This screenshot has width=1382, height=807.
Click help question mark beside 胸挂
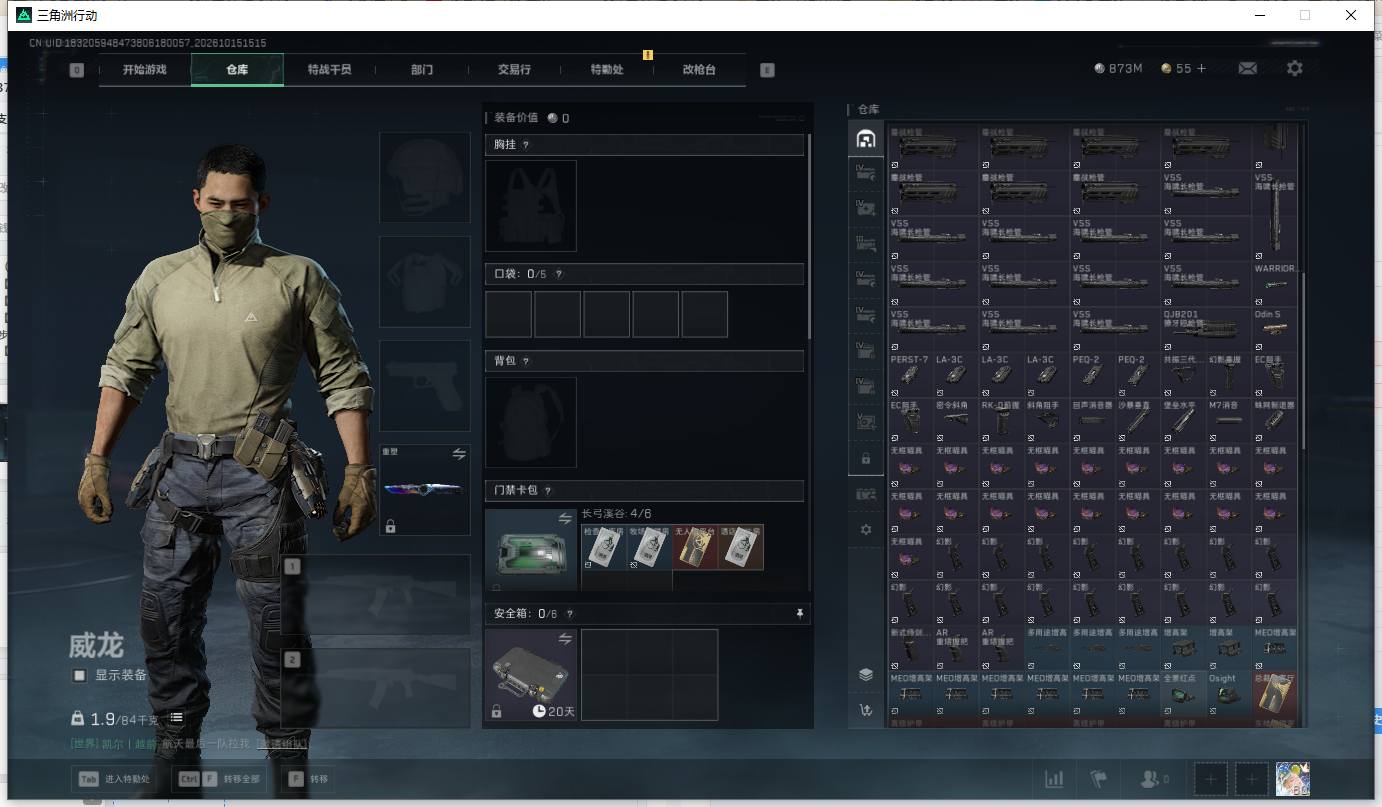click(x=525, y=145)
